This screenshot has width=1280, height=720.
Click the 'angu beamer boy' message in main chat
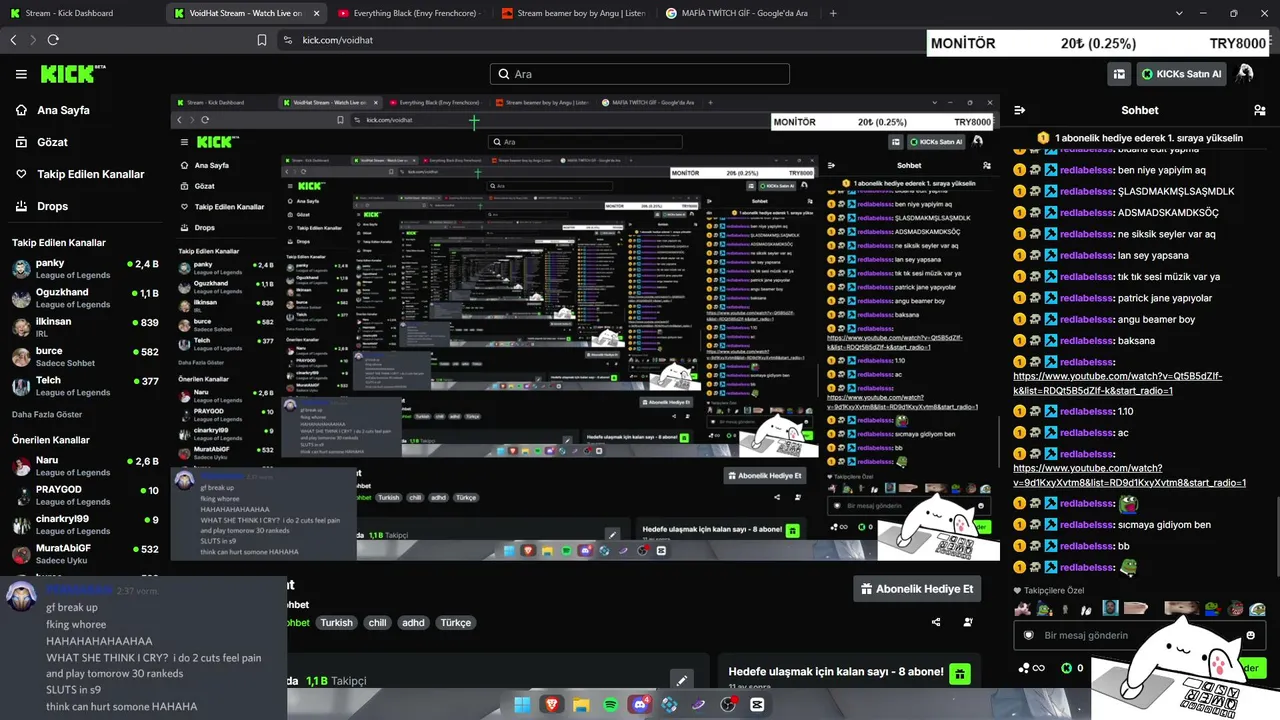1156,320
